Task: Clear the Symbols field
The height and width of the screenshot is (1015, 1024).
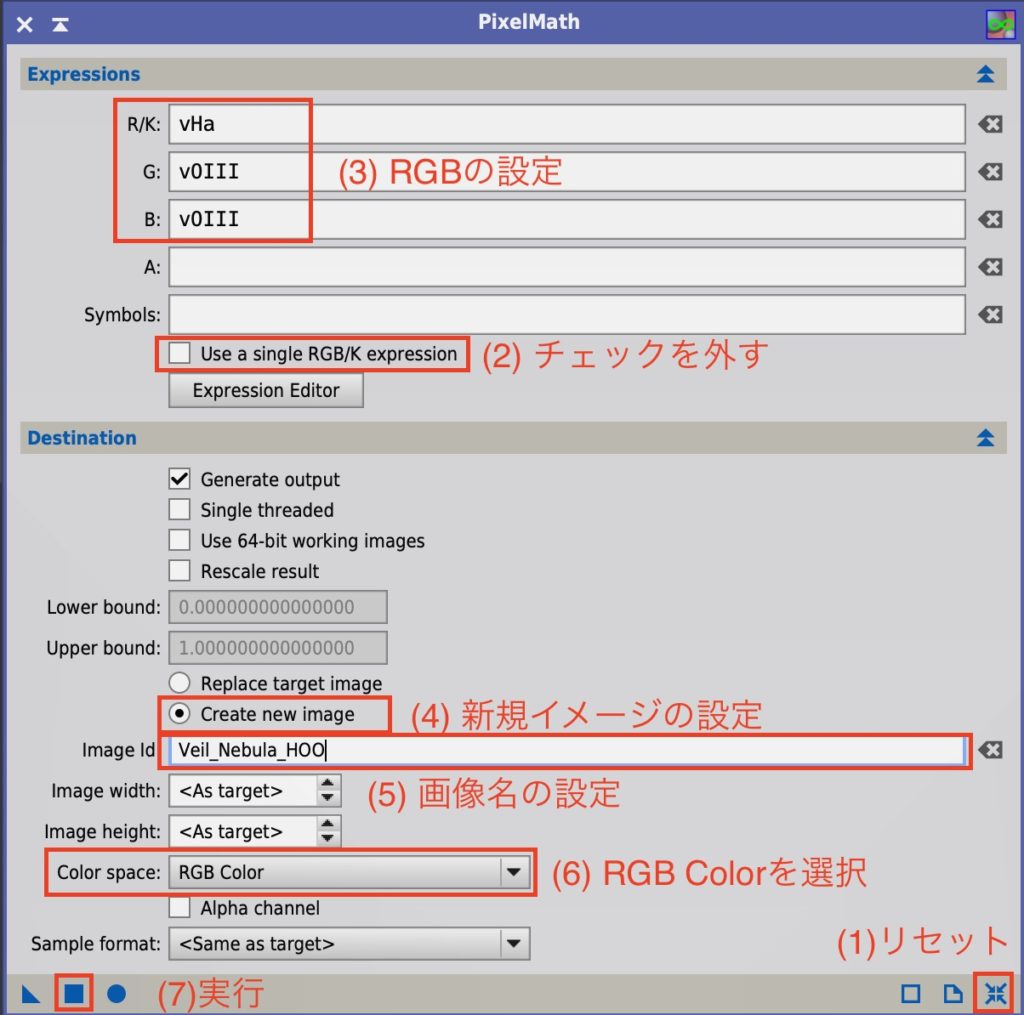Action: point(990,315)
